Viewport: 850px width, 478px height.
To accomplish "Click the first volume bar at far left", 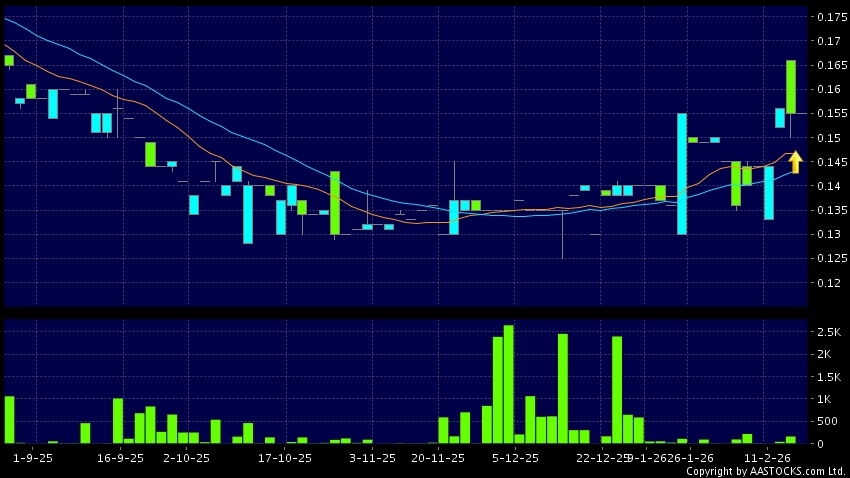I will 9,420.
